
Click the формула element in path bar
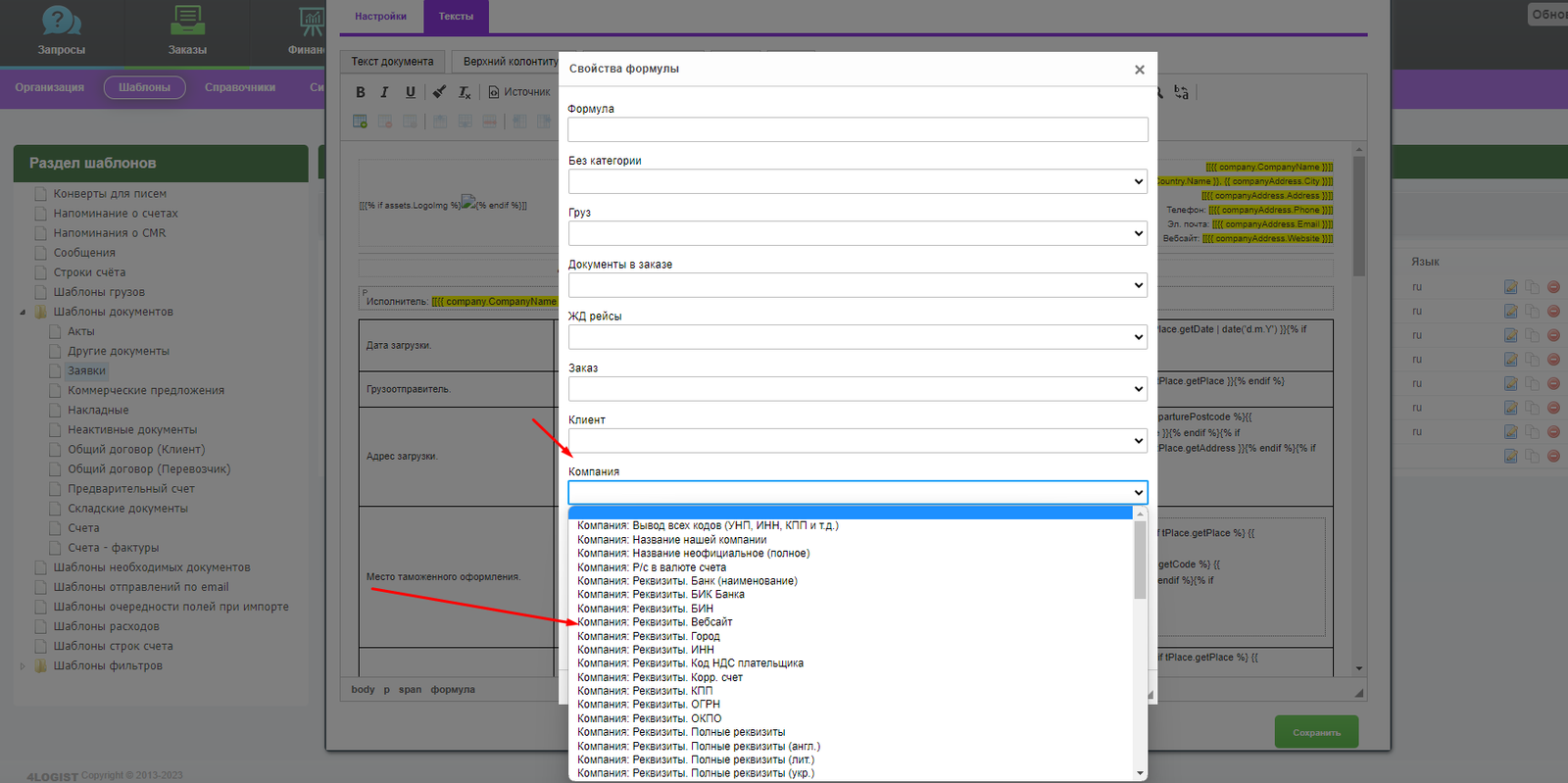(x=453, y=690)
